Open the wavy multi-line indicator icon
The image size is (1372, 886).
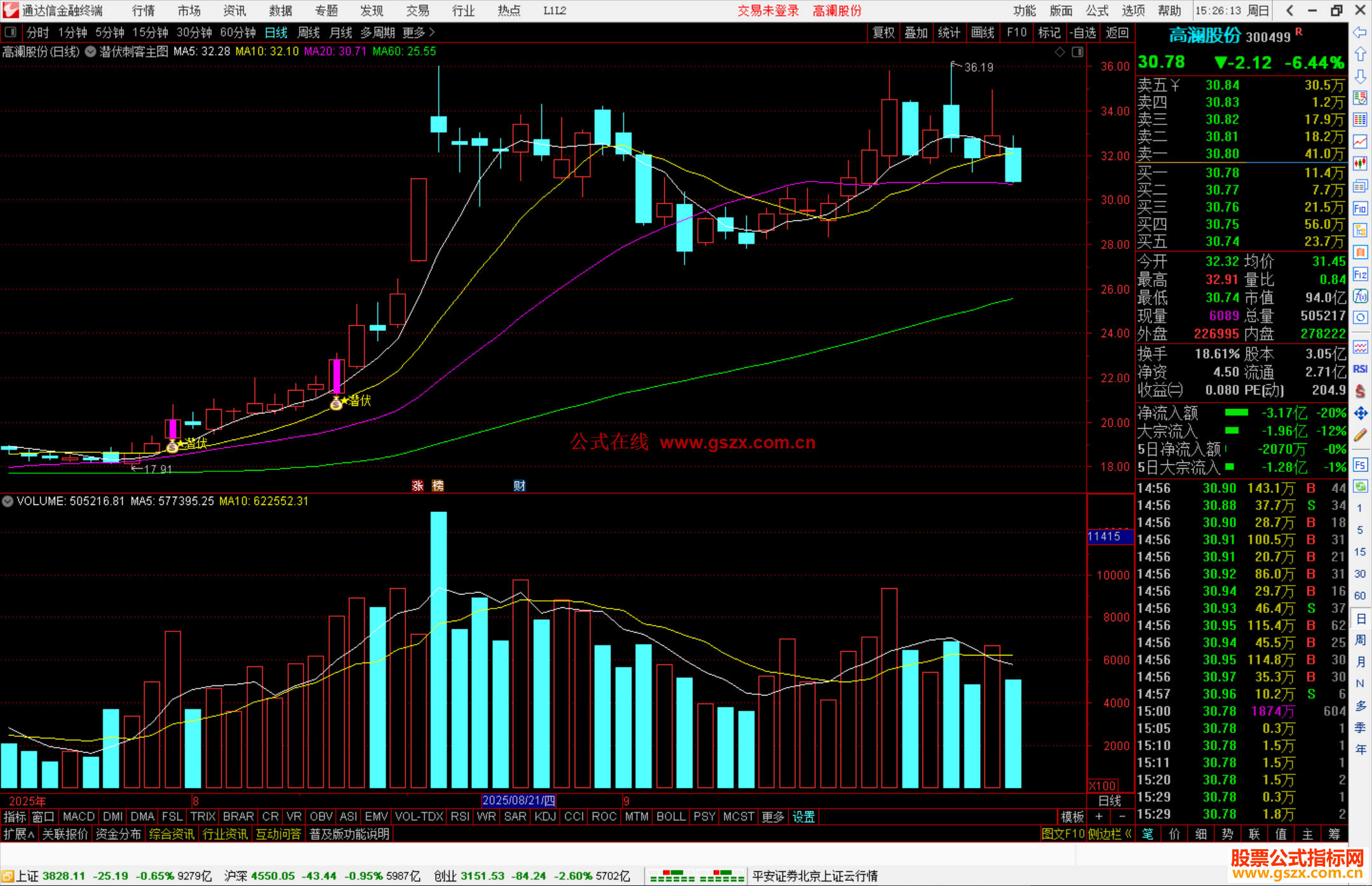point(1360,347)
